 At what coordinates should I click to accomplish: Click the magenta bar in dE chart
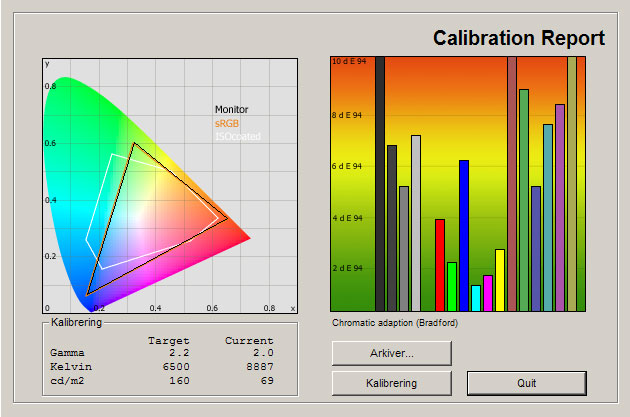[x=488, y=293]
